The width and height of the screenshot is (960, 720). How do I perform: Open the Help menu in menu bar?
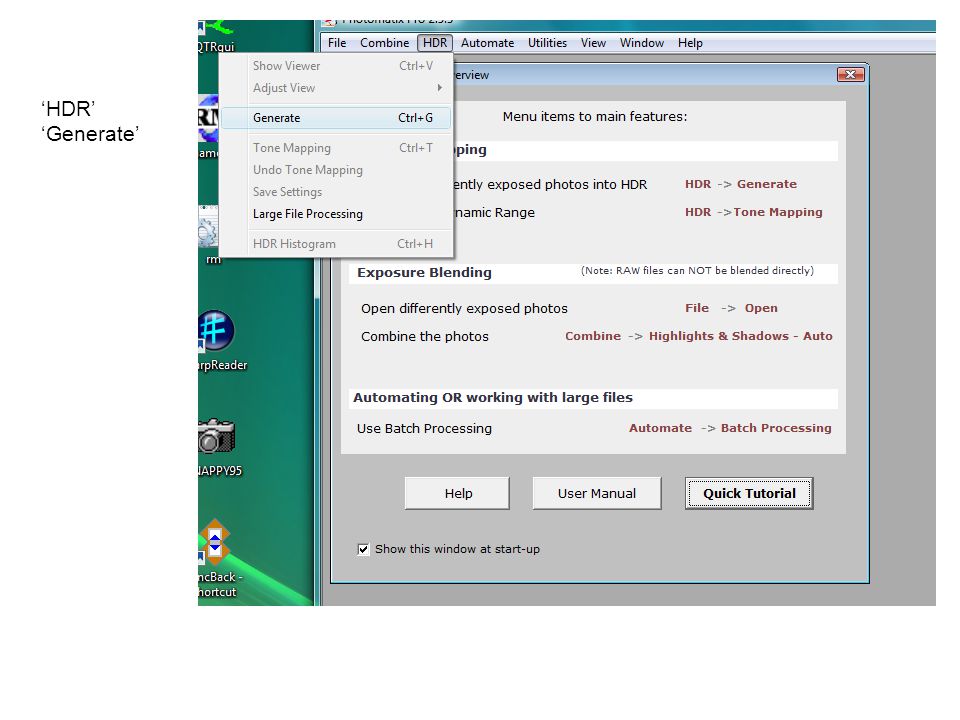(690, 43)
